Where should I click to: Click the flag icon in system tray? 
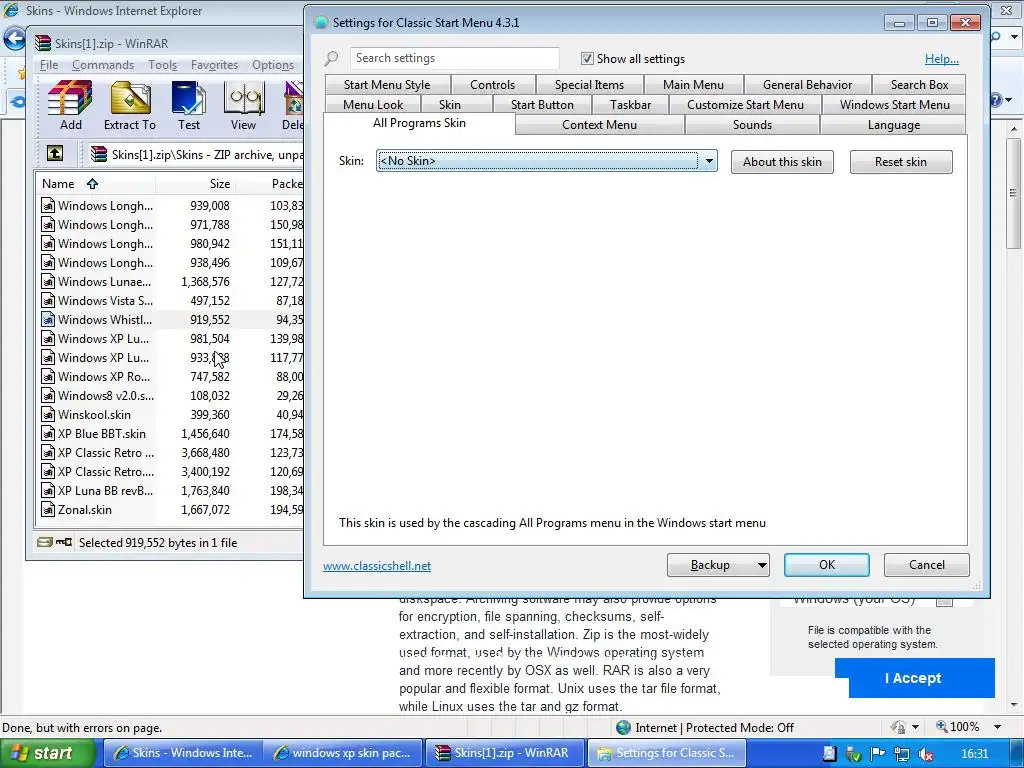tap(877, 754)
